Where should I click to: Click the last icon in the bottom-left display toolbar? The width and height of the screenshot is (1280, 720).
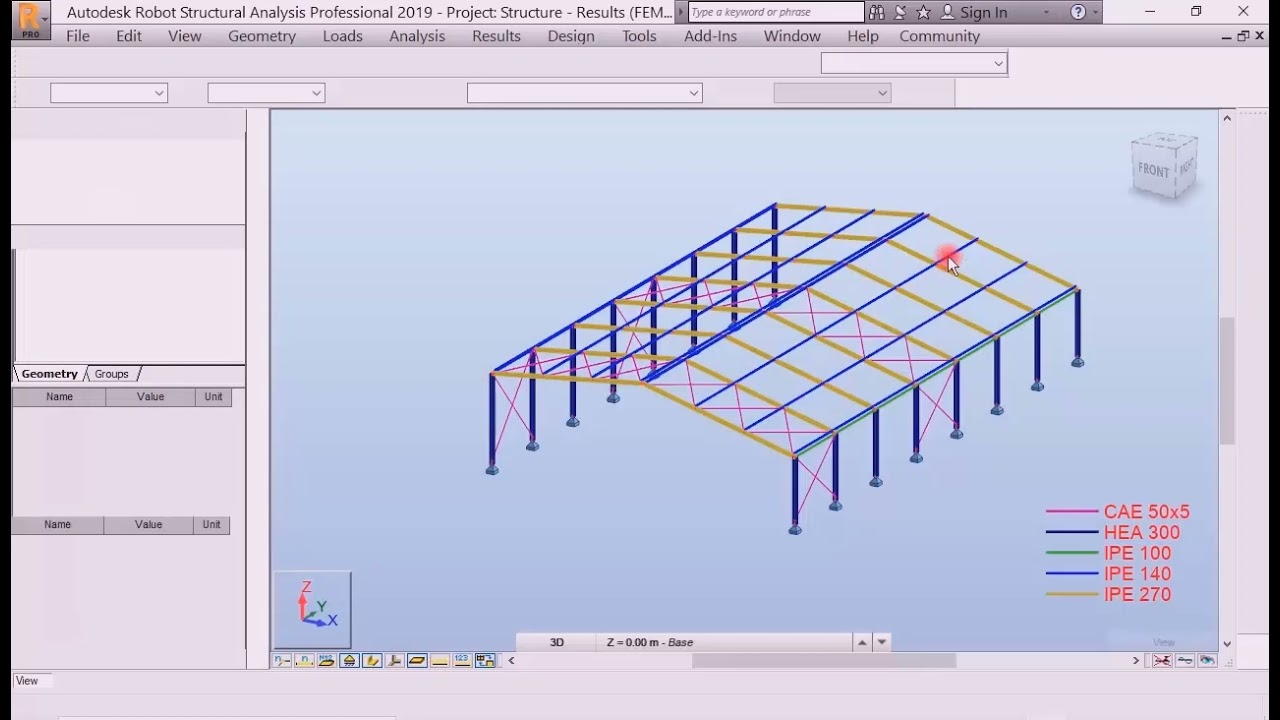(485, 660)
